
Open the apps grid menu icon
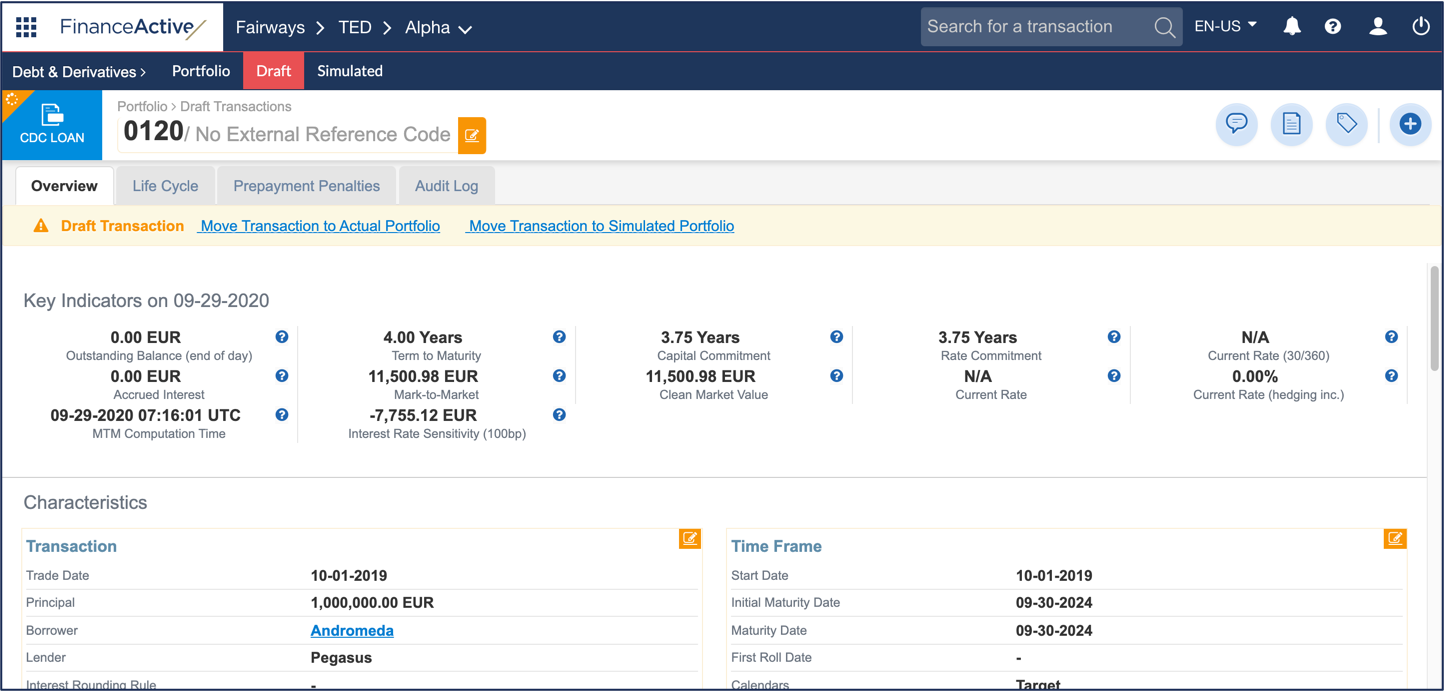pyautogui.click(x=26, y=27)
